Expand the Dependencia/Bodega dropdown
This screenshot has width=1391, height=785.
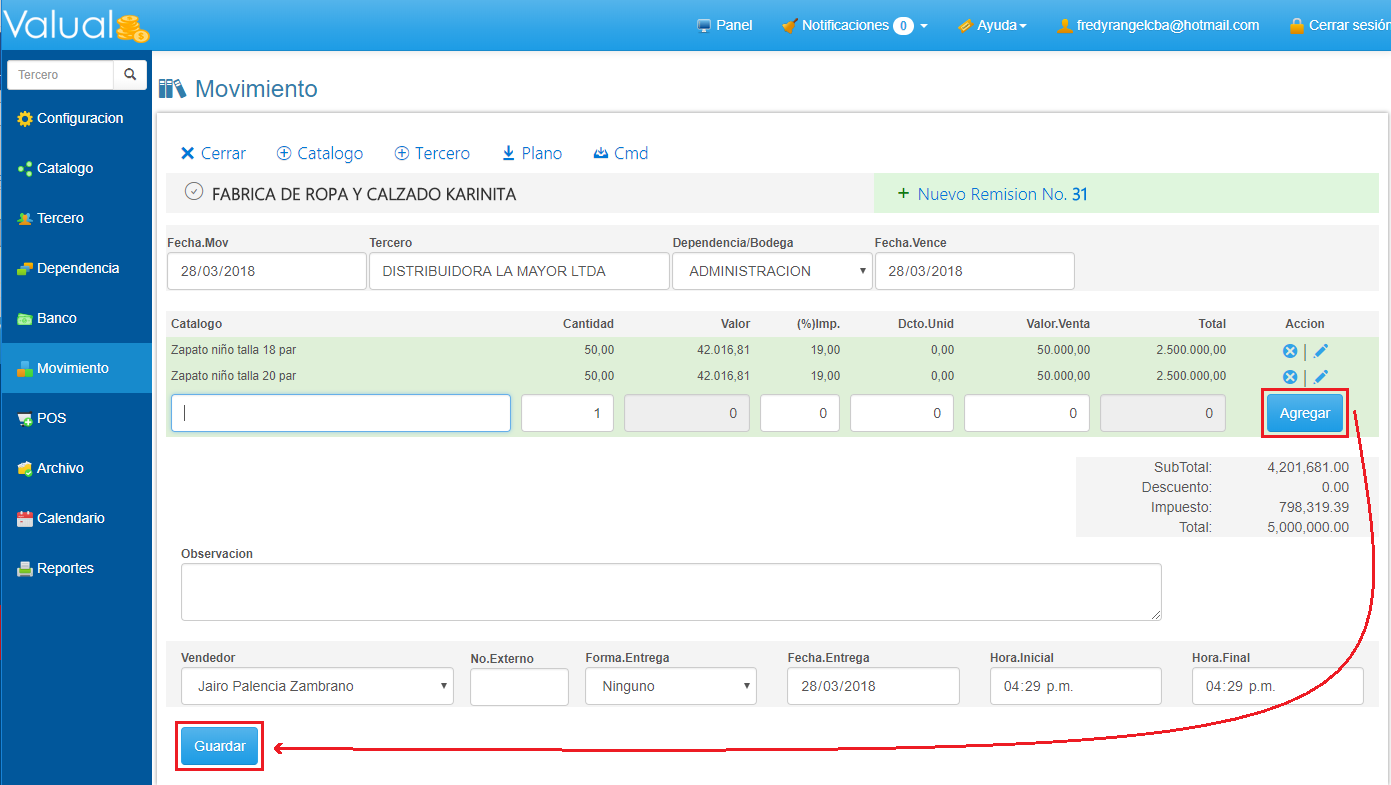pos(770,271)
